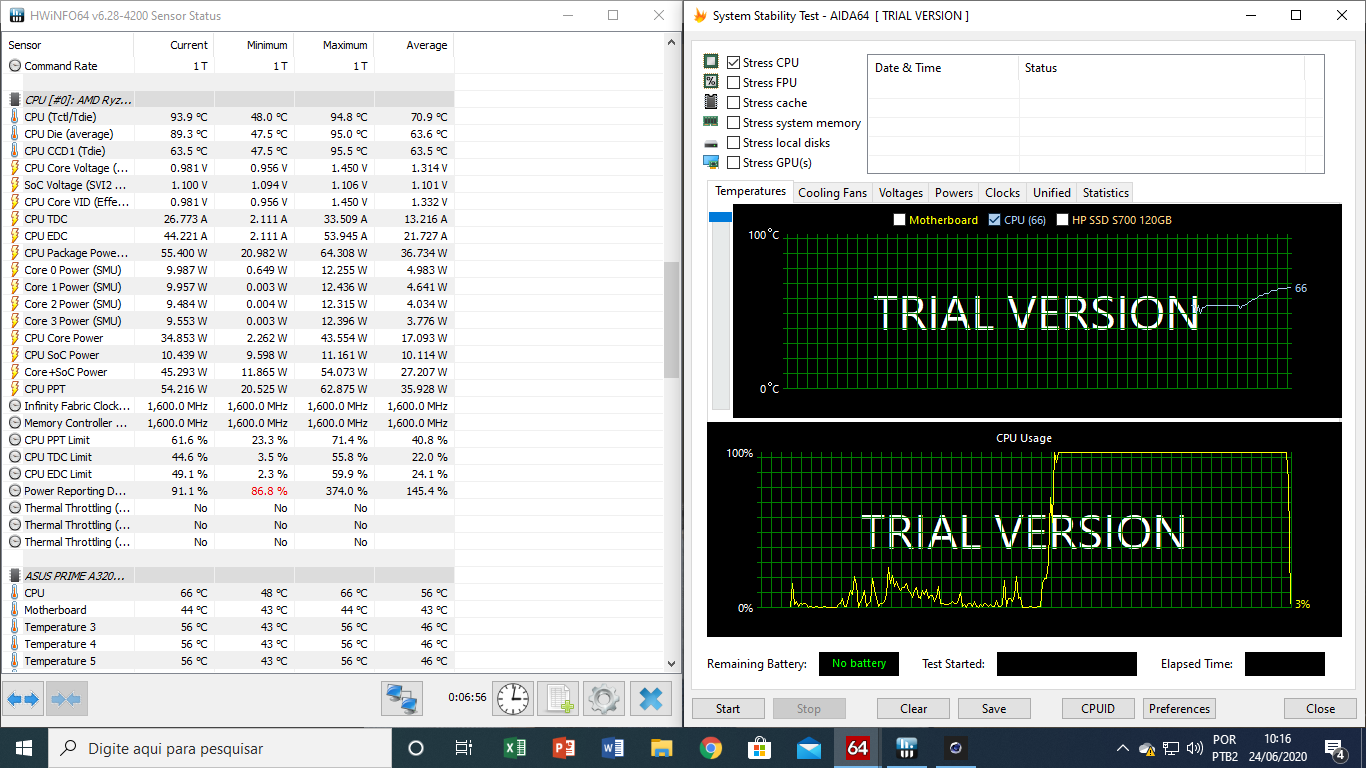Viewport: 1366px width, 768px height.
Task: Click CPU chip icon beside Stress CPU
Action: click(711, 62)
